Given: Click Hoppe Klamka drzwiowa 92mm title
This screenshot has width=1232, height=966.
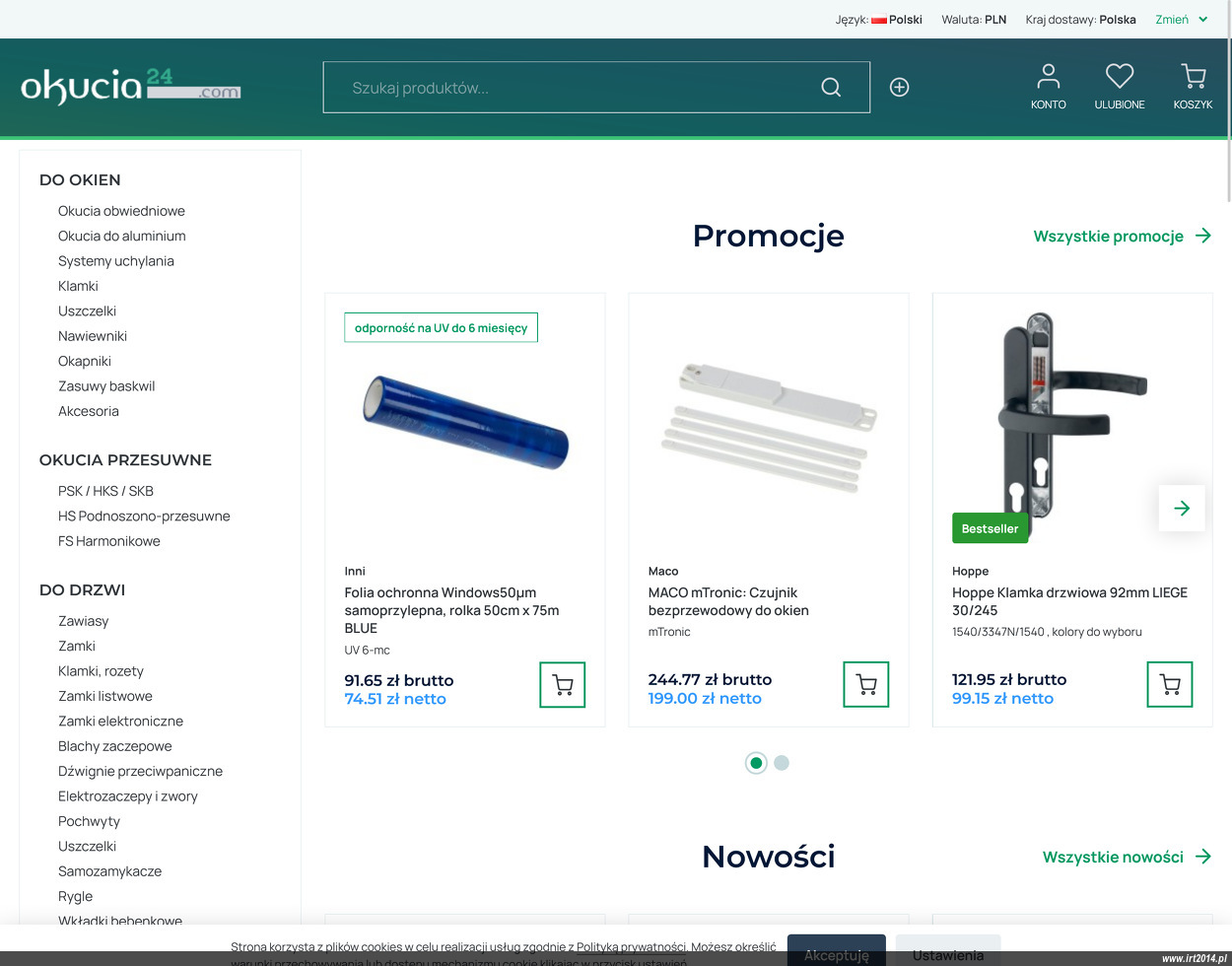Looking at the screenshot, I should [x=1069, y=601].
